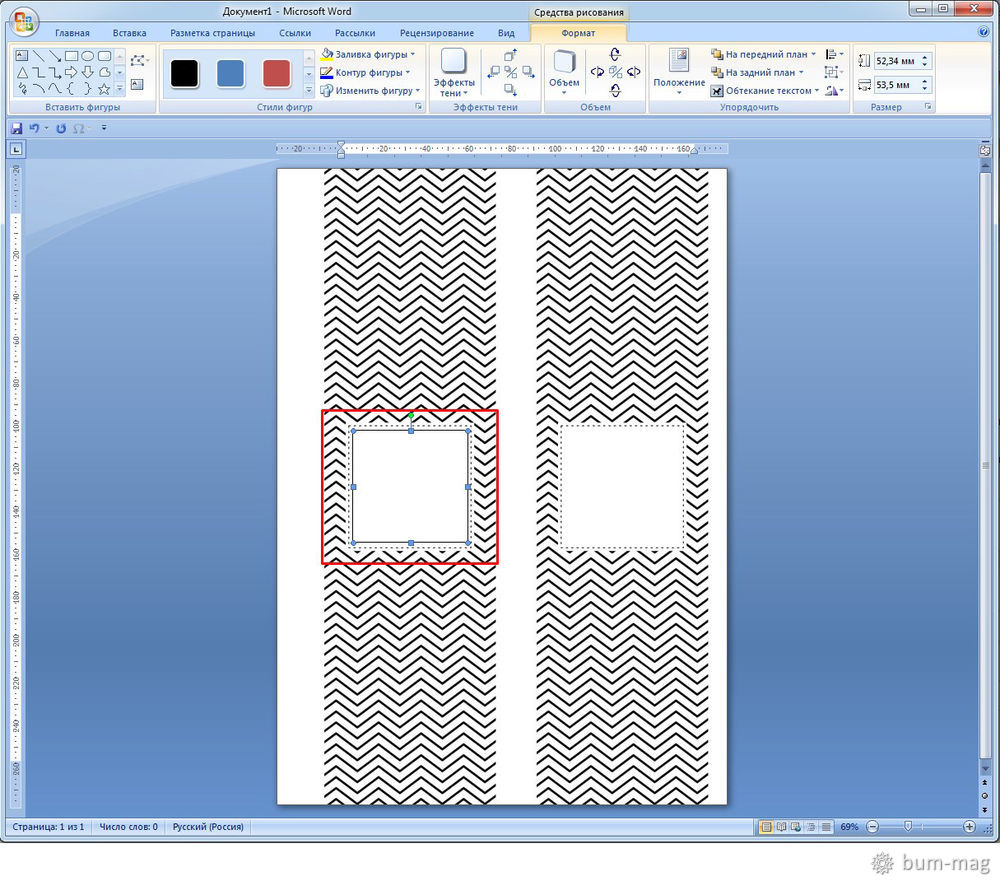Nudge shadow left
Screen dimensions: 1000x881
pos(494,72)
